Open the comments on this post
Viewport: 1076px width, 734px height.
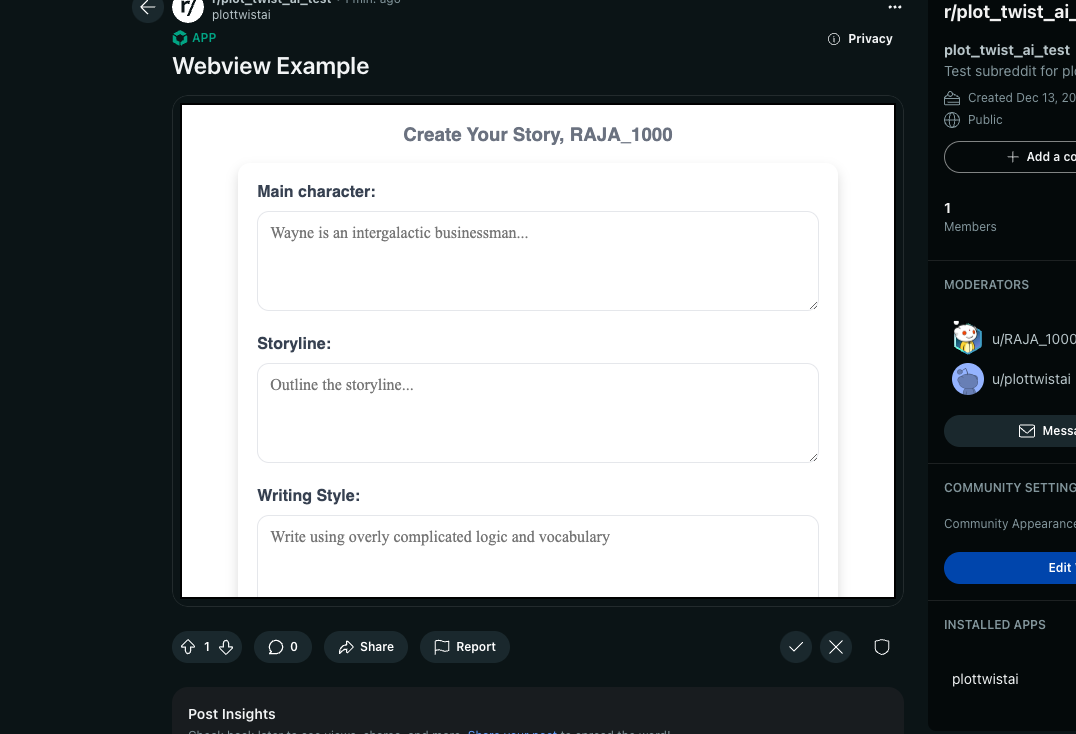(x=283, y=647)
